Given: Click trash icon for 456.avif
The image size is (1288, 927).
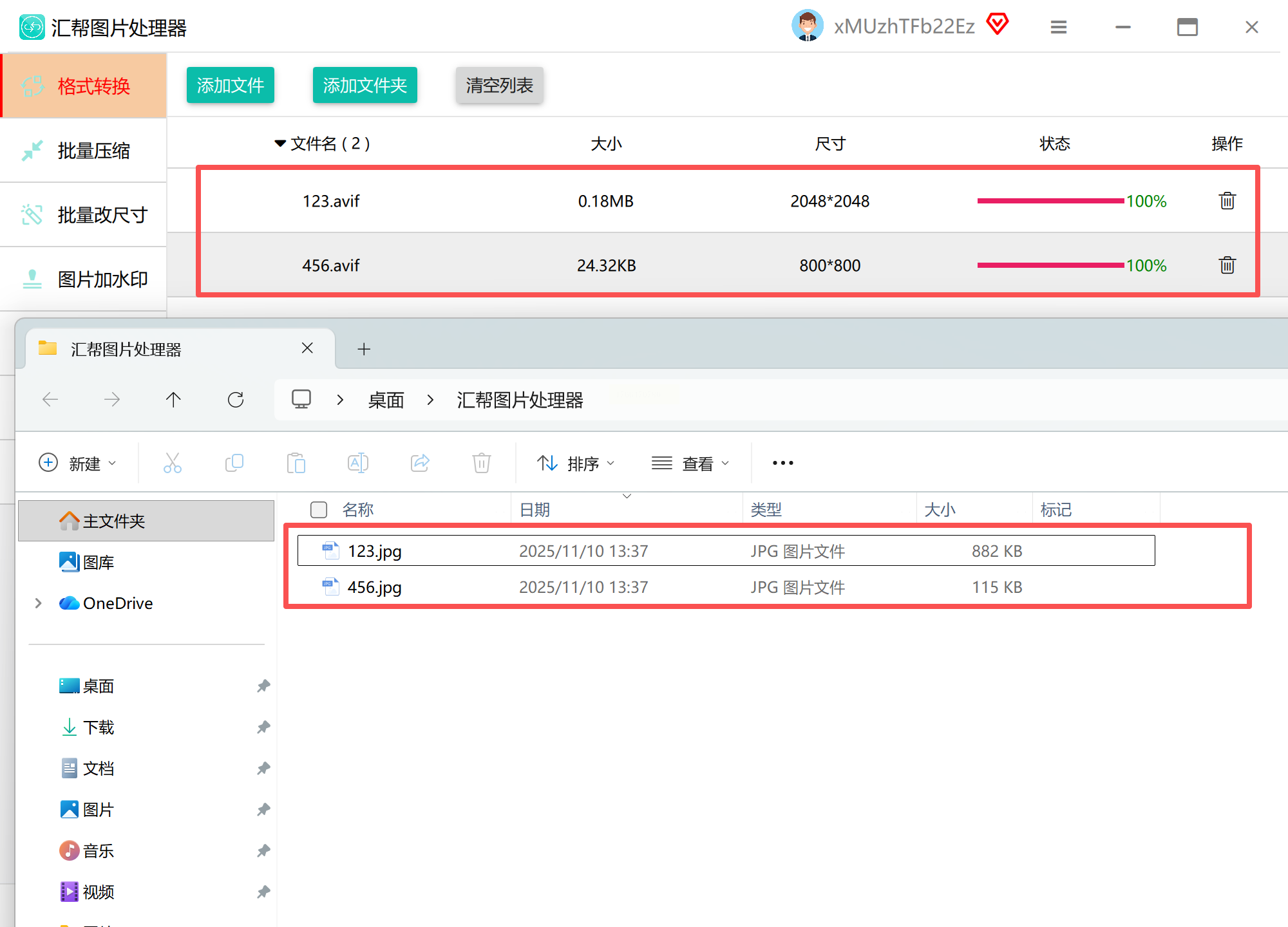Looking at the screenshot, I should point(1227,265).
